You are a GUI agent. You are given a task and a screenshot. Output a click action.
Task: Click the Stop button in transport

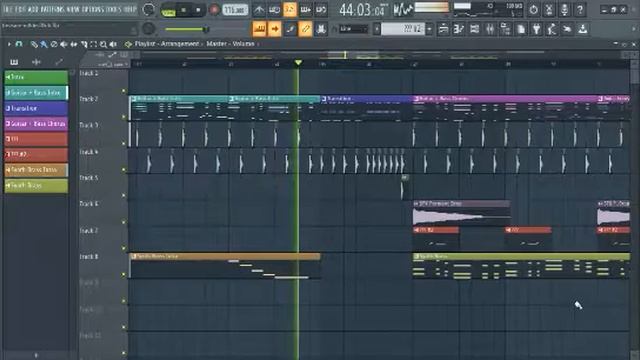198,10
